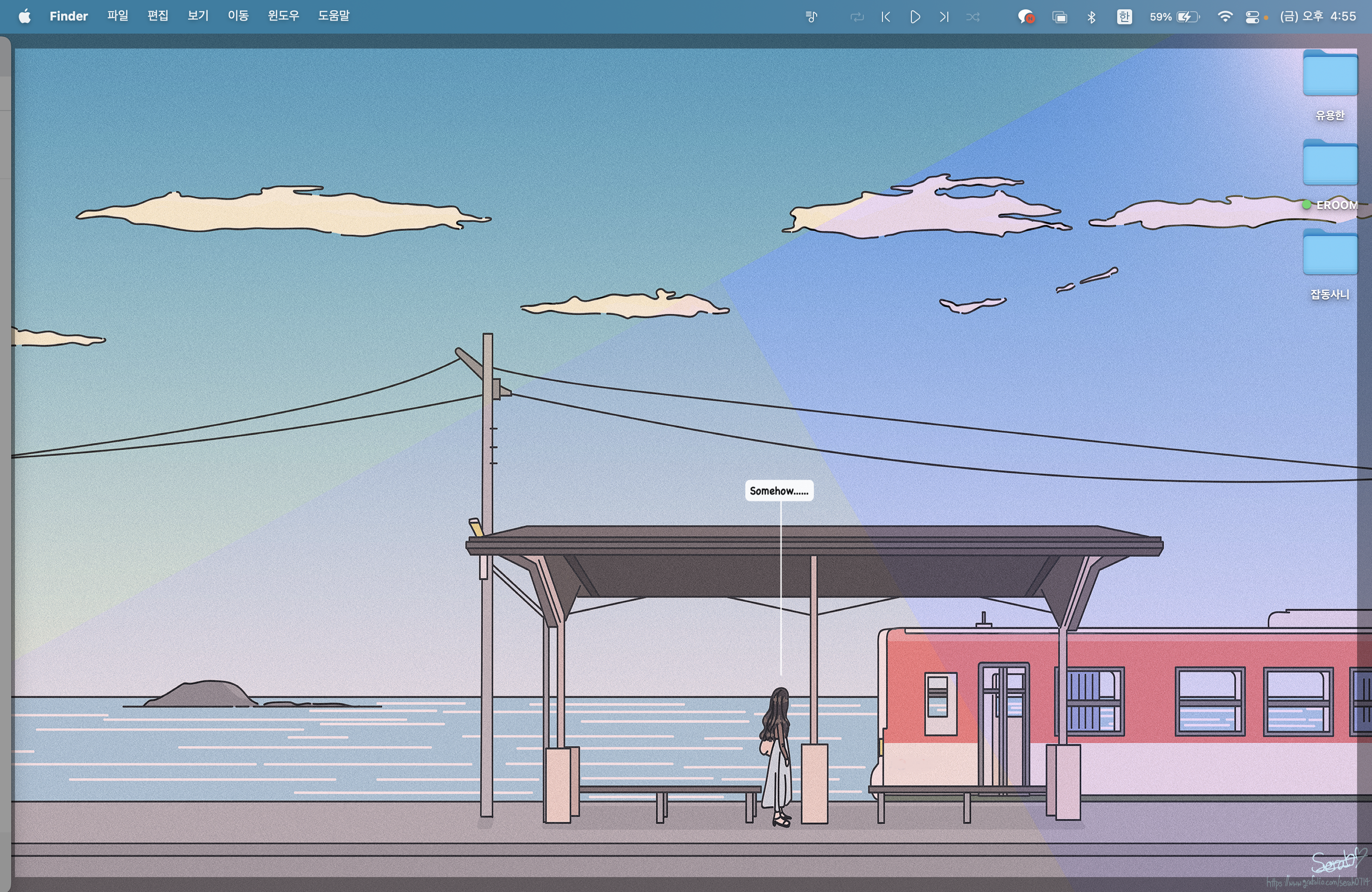Click the Bluetooth status icon
This screenshot has height=892, width=1372.
click(x=1091, y=17)
